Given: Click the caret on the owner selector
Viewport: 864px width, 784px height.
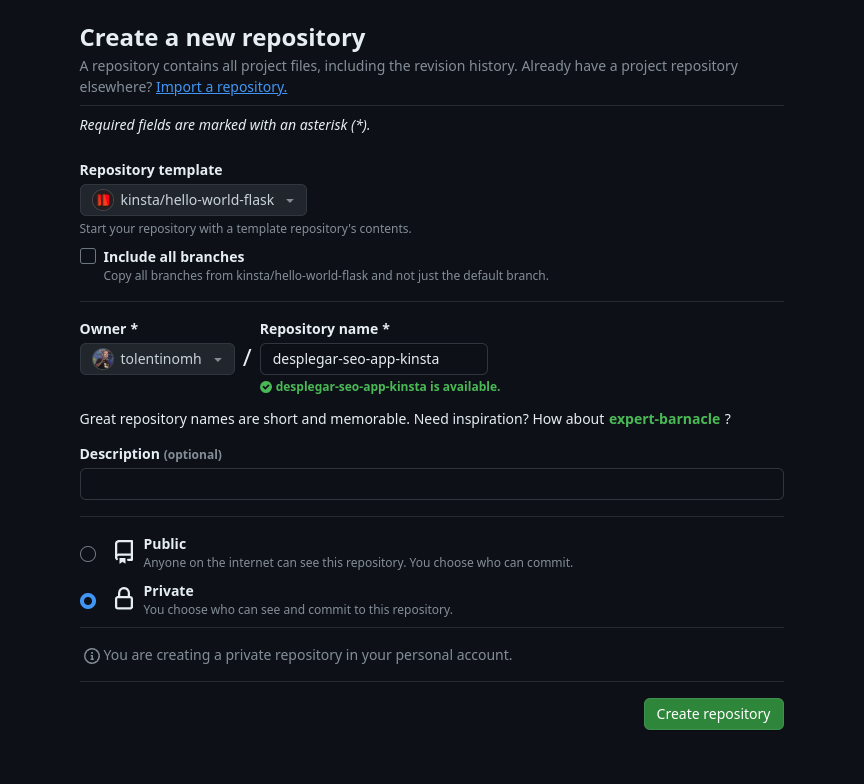Looking at the screenshot, I should [x=217, y=359].
